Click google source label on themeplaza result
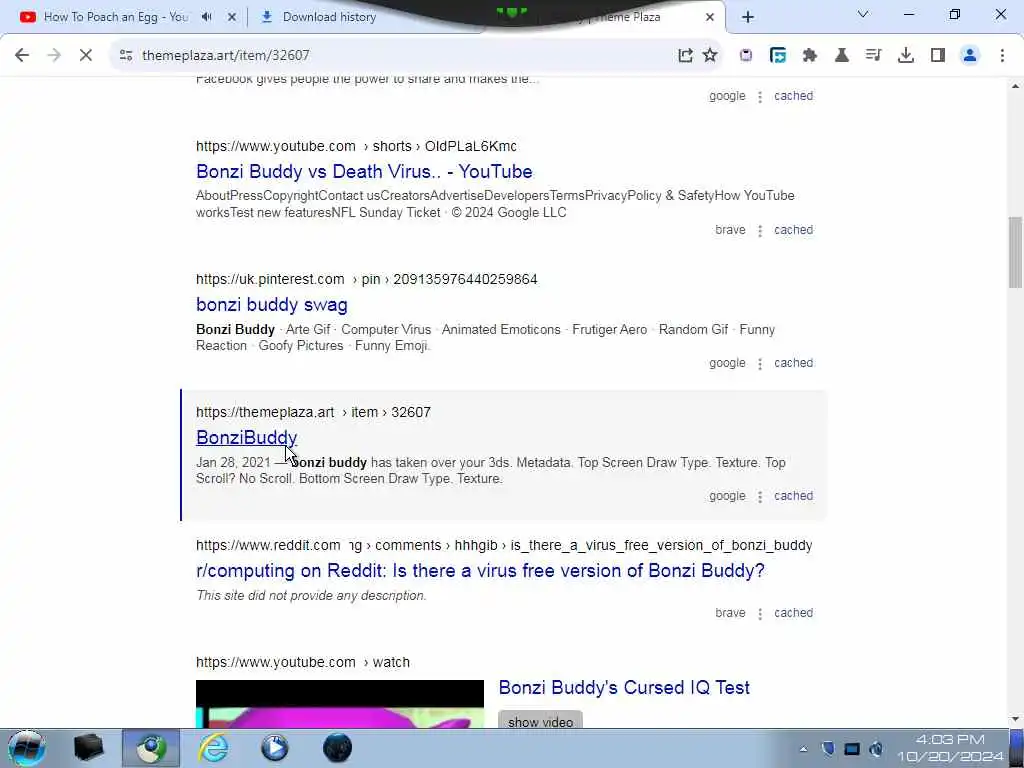The height and width of the screenshot is (768, 1024). coord(727,496)
